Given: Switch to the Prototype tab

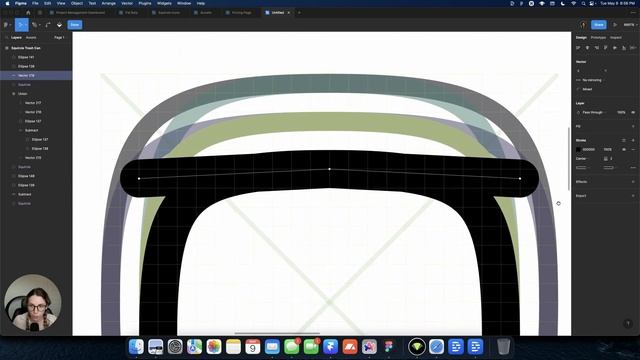Looking at the screenshot, I should (x=598, y=38).
